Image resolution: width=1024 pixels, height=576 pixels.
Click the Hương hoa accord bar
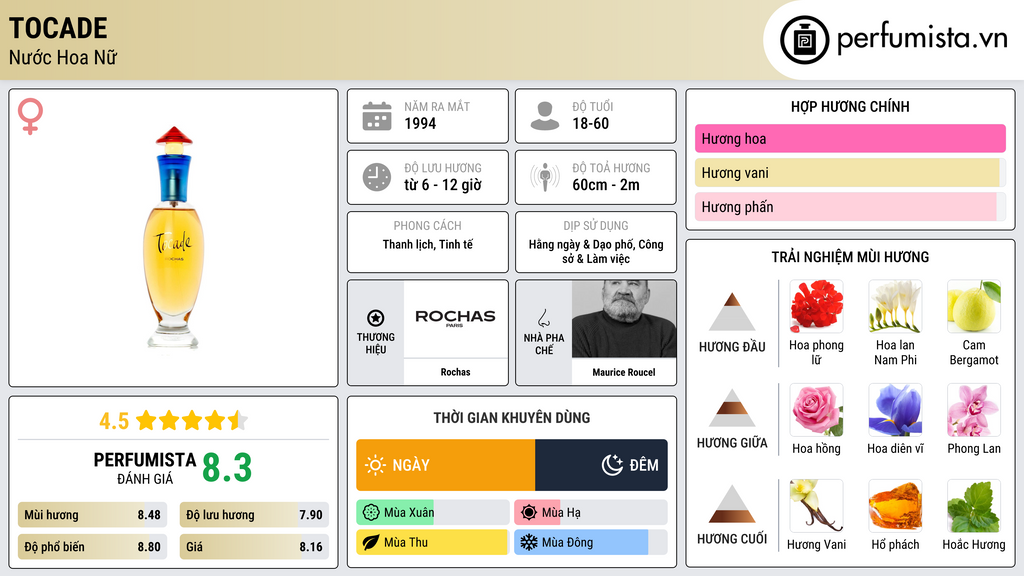(850, 138)
